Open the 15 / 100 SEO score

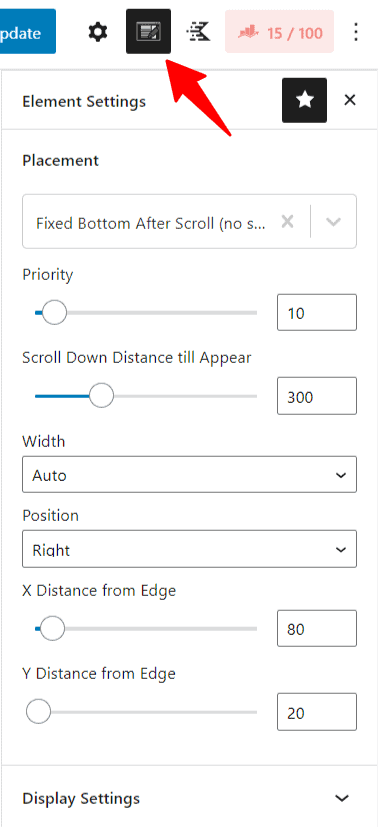(279, 32)
